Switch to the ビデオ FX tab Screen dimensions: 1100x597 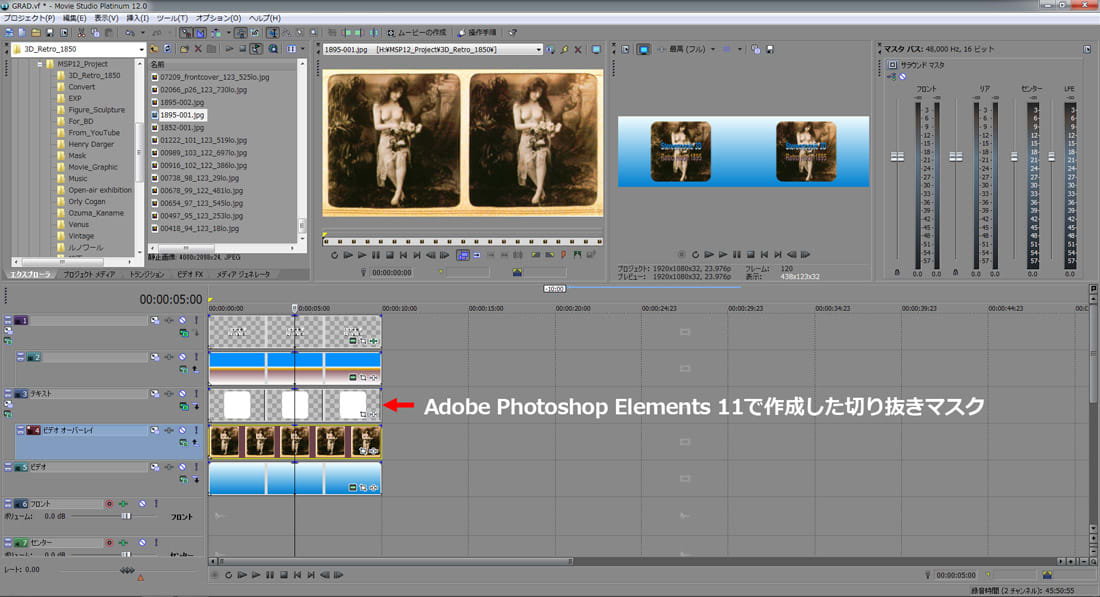[190, 274]
